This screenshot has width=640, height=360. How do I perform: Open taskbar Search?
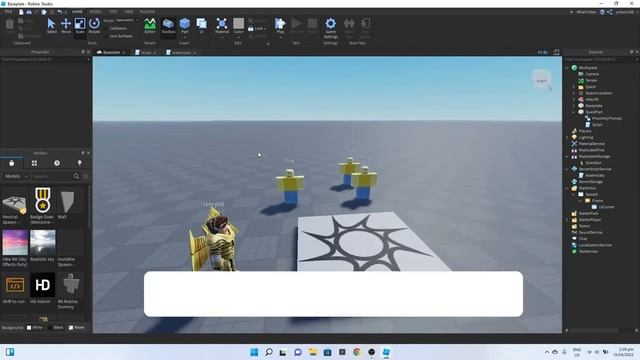[269, 352]
